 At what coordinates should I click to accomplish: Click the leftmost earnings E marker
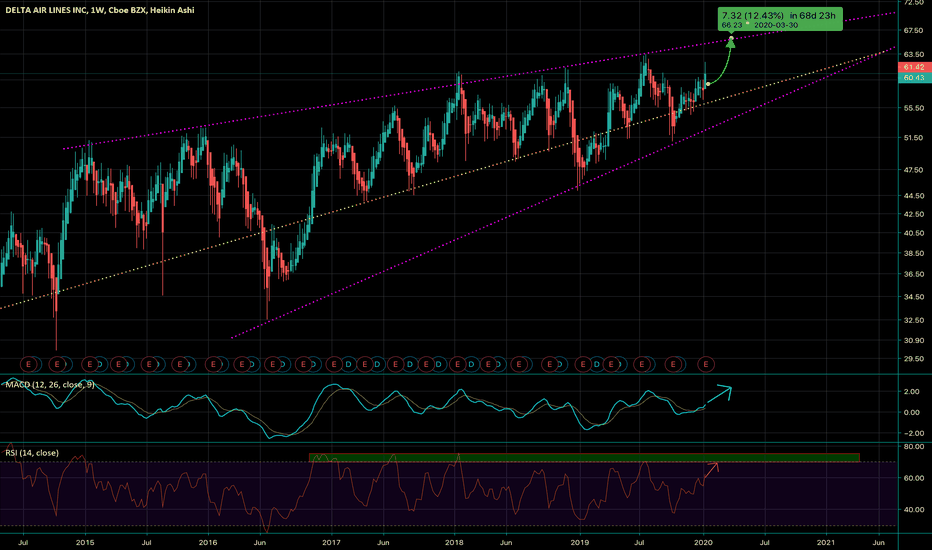[x=29, y=364]
